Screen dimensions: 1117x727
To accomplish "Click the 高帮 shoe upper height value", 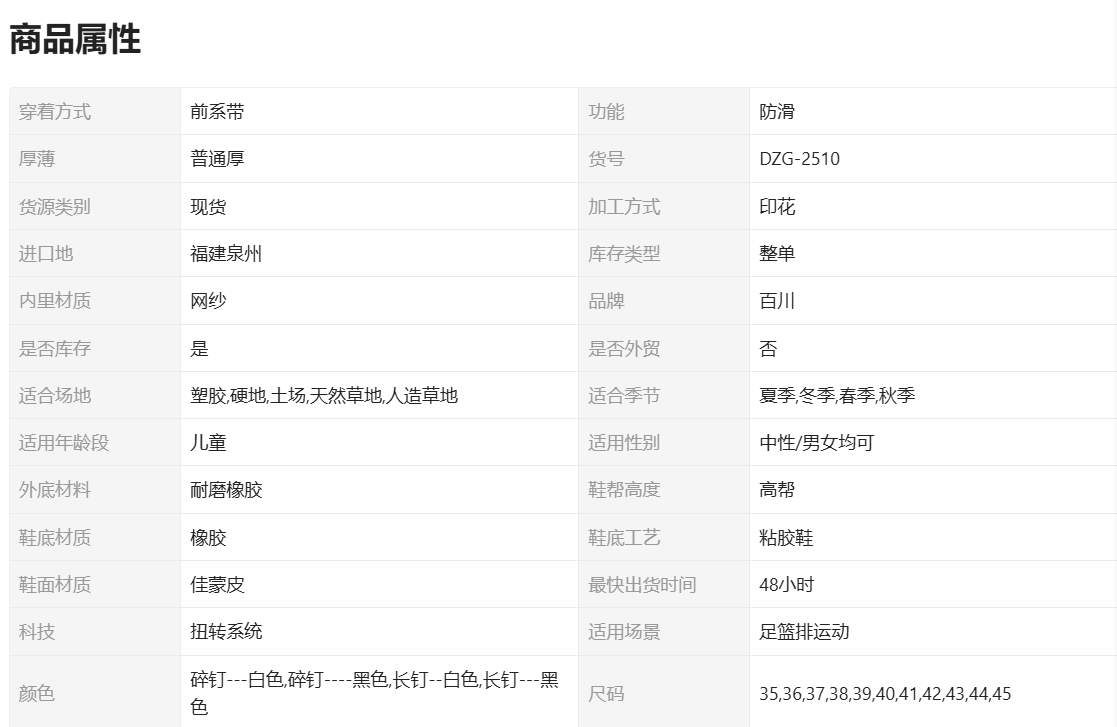I will point(777,490).
